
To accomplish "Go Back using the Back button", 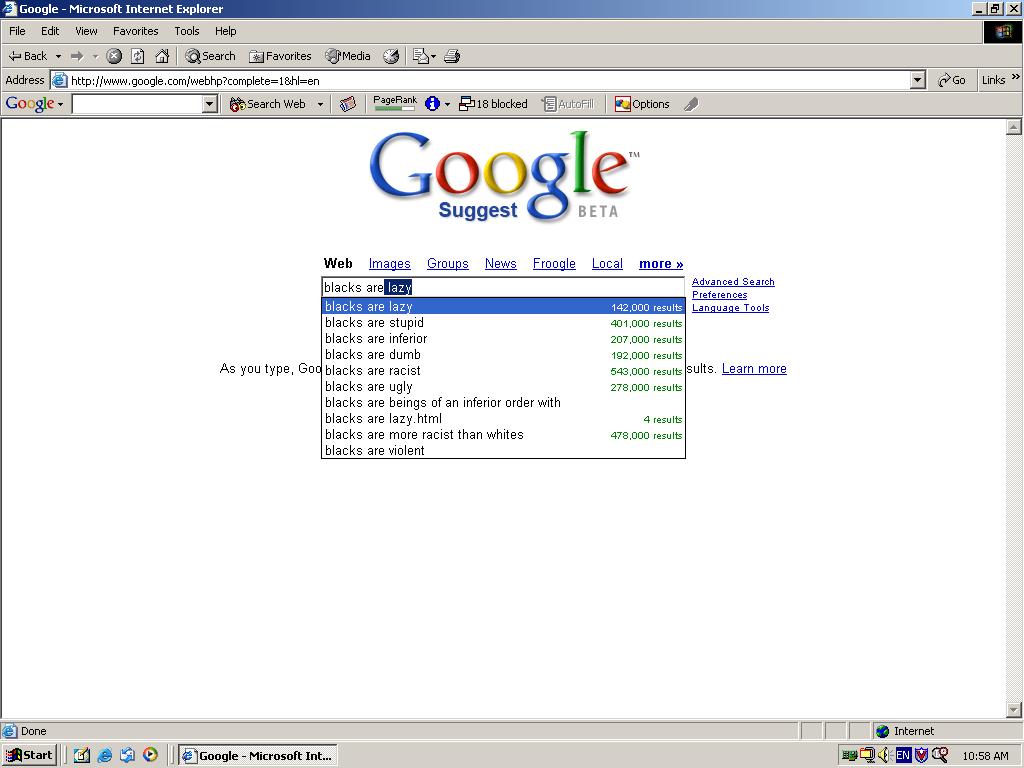I will (27, 56).
